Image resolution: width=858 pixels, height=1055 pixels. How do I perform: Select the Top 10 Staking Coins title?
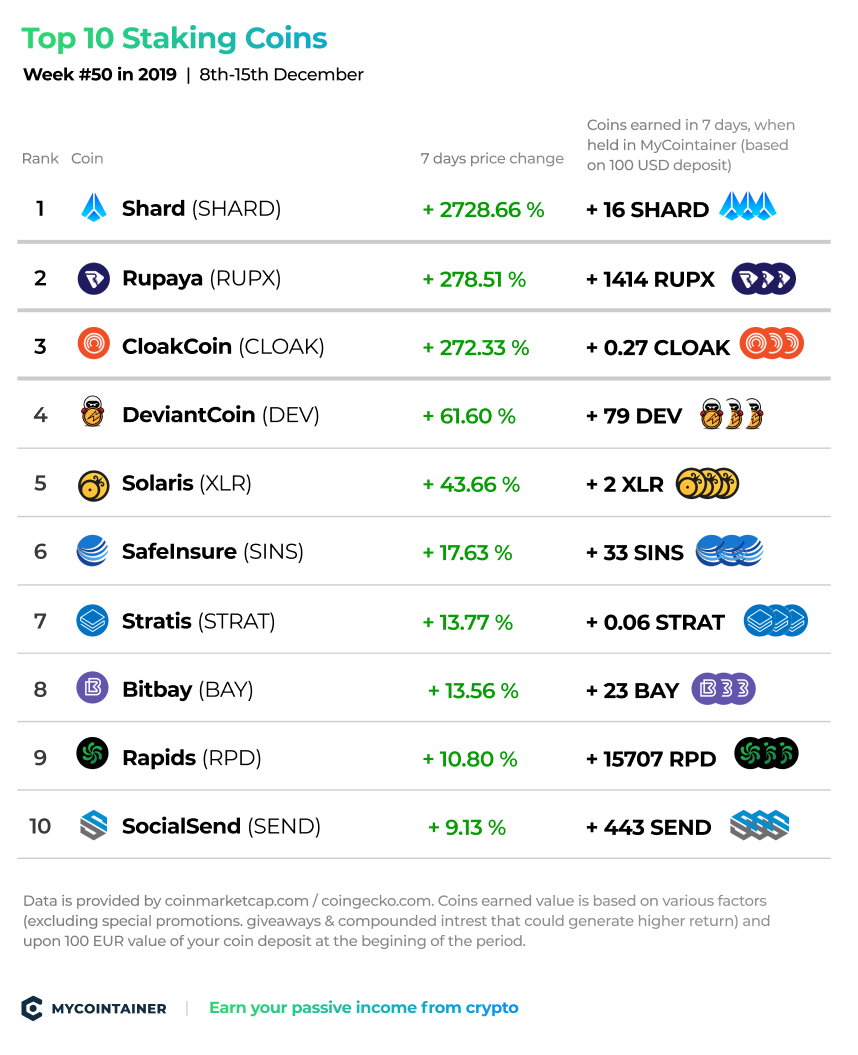click(x=174, y=38)
